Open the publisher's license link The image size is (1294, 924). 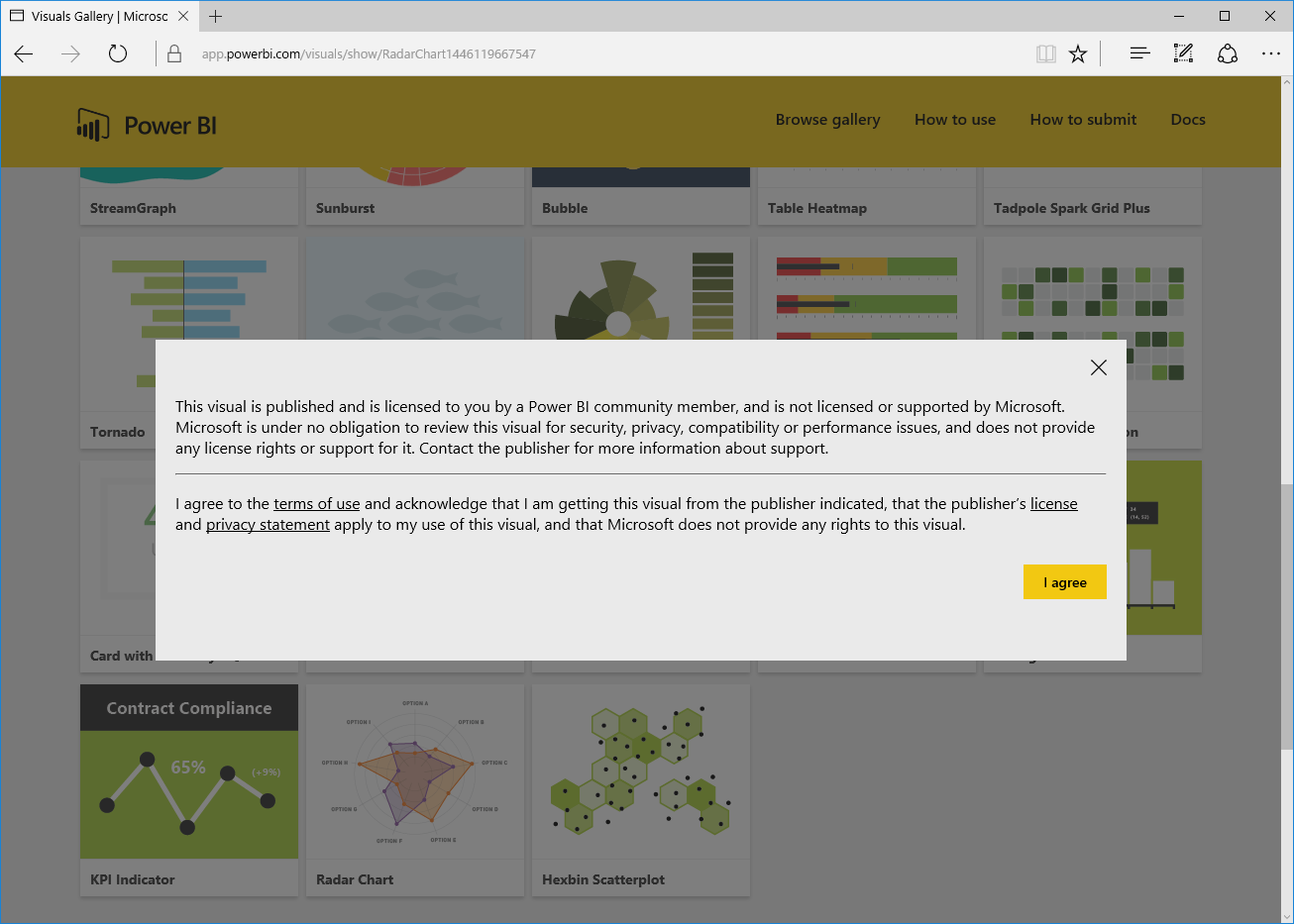click(1054, 504)
